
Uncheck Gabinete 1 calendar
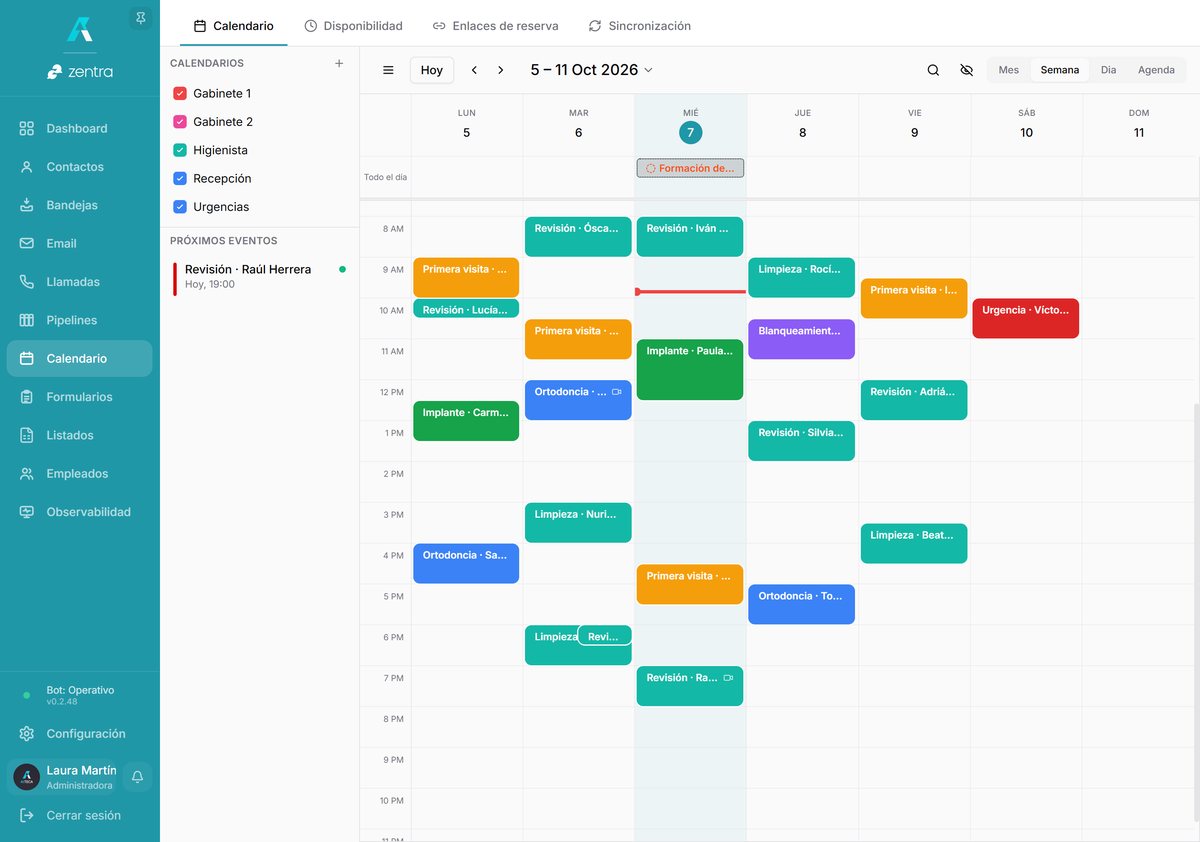click(180, 93)
